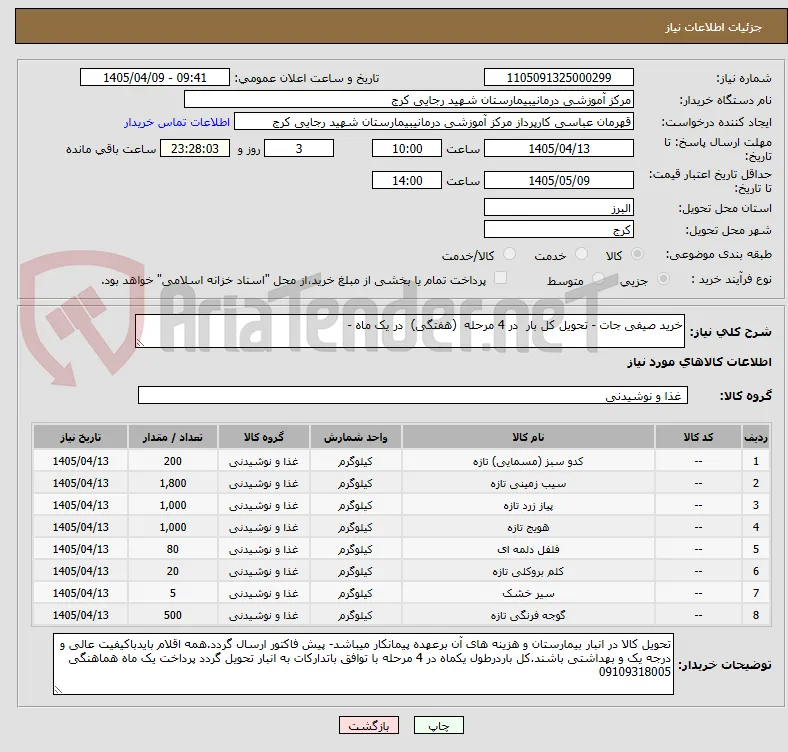Click the resize grip of توضیحات خریدار text area

[58, 690]
